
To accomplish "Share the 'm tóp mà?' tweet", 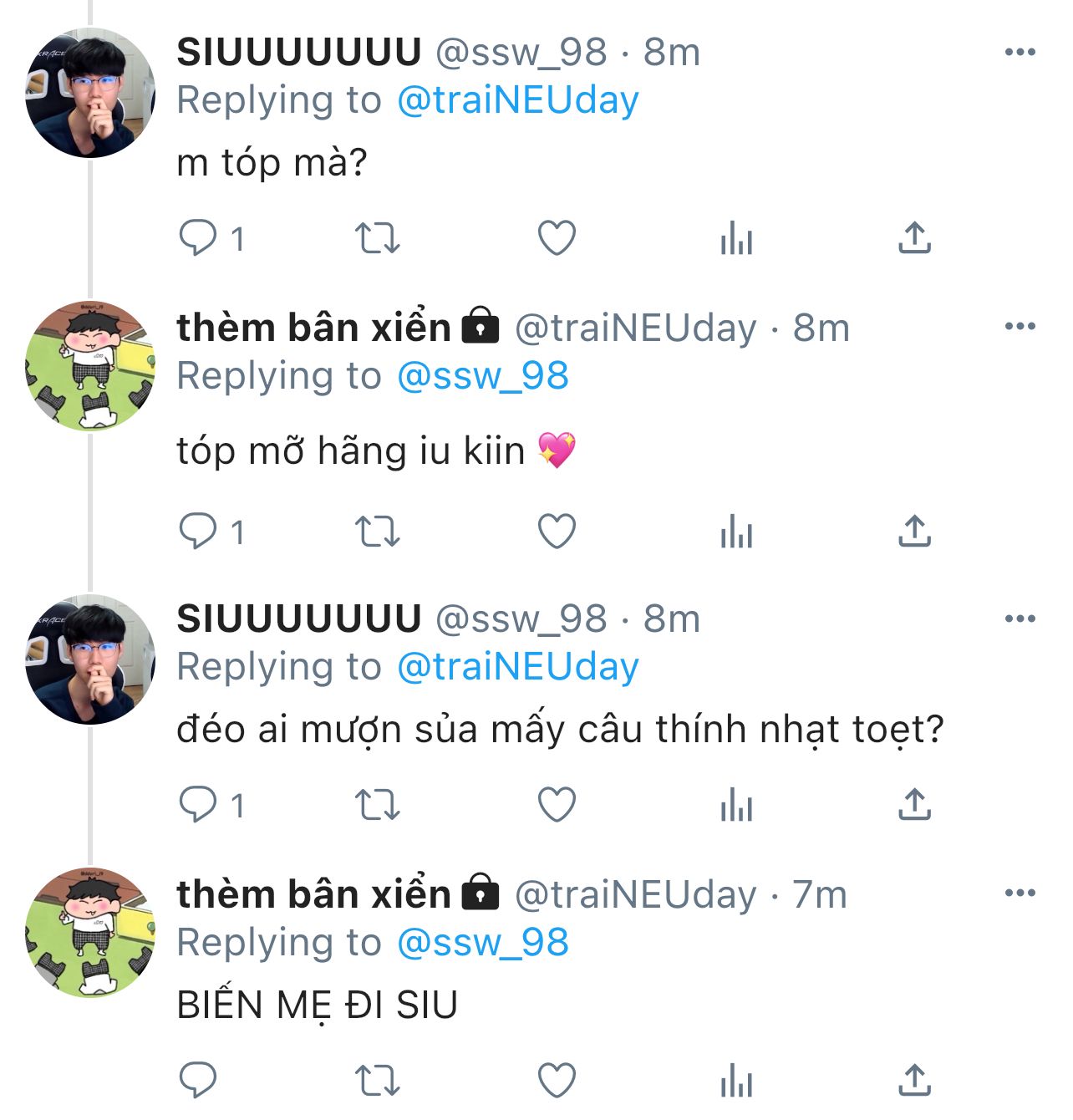I will pos(915,238).
